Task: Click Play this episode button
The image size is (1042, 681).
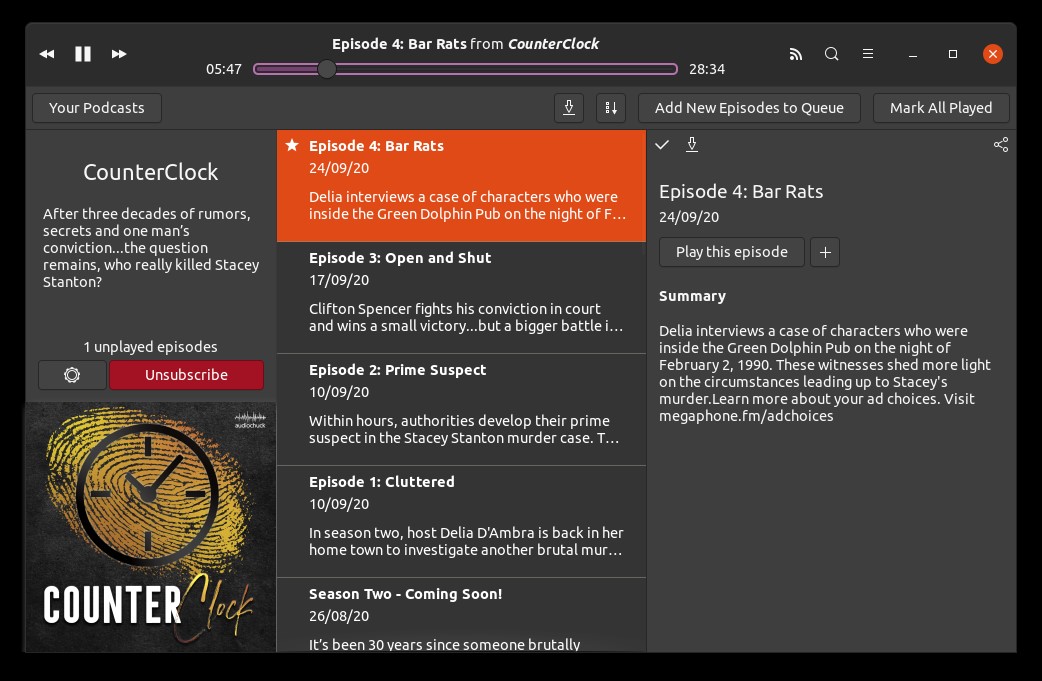Action: tap(732, 252)
